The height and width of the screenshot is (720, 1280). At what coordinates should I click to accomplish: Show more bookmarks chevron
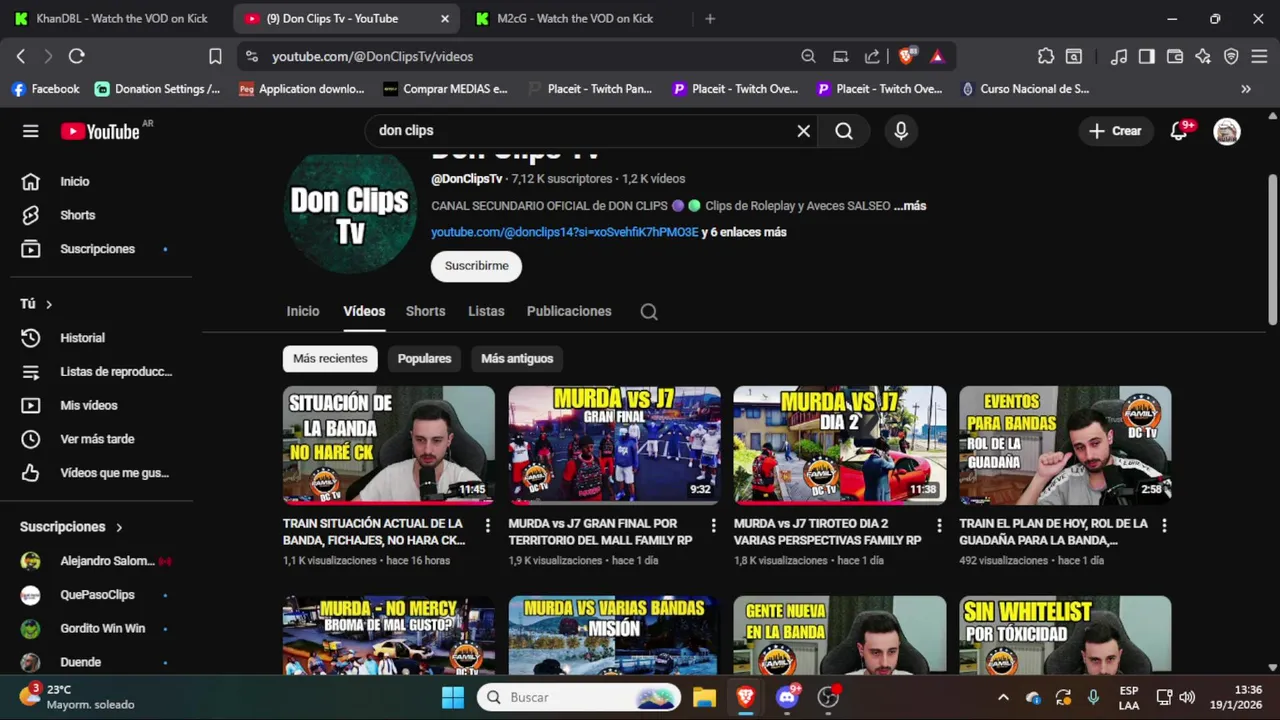point(1246,89)
